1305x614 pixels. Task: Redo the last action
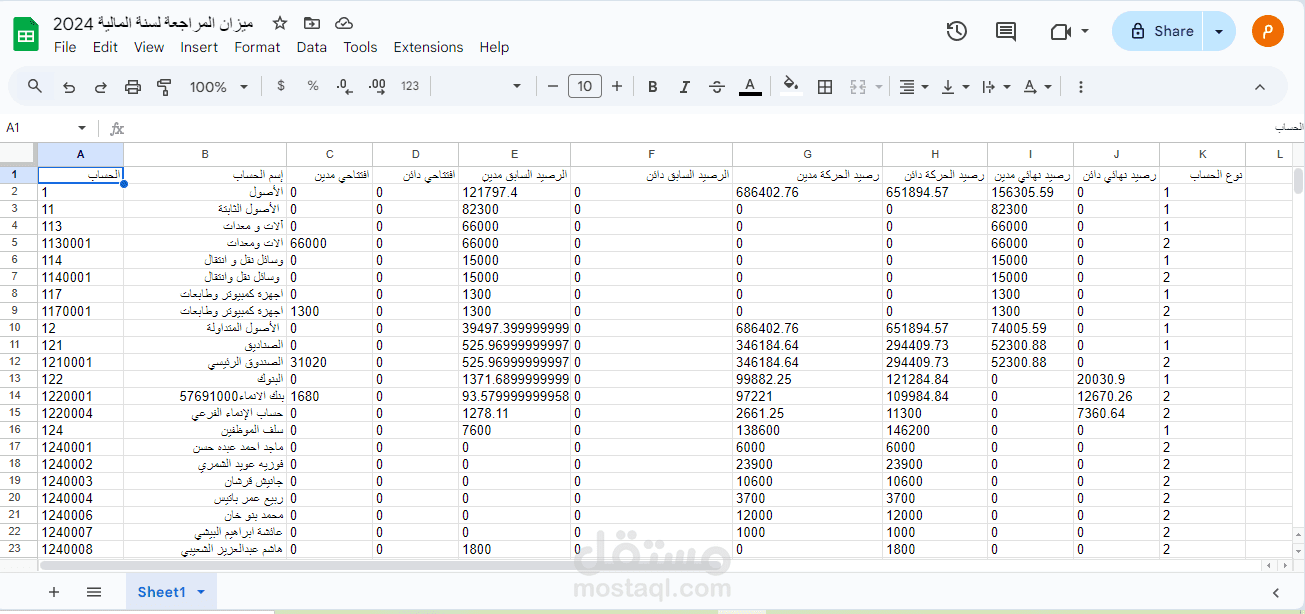coord(101,87)
